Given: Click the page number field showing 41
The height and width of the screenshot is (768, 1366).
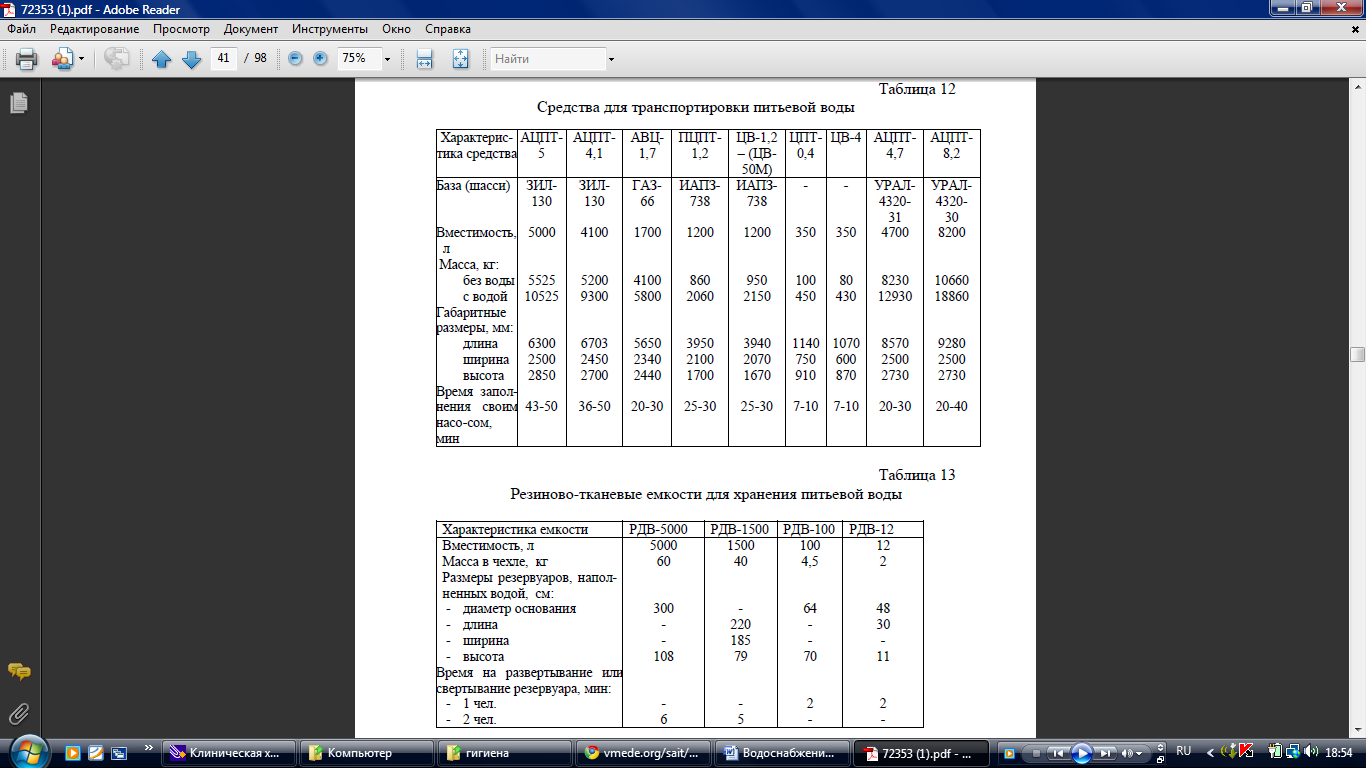Looking at the screenshot, I should (223, 58).
